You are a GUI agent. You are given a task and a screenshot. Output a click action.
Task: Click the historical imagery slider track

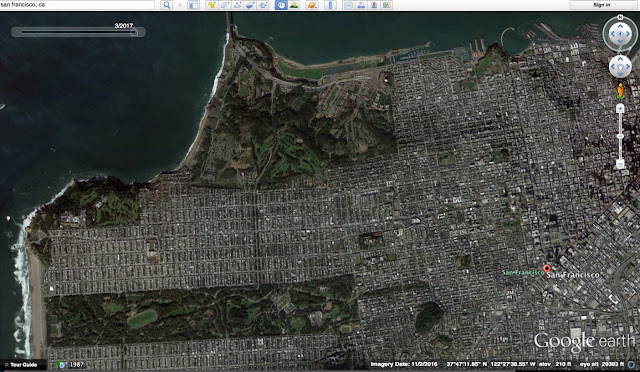(x=78, y=32)
